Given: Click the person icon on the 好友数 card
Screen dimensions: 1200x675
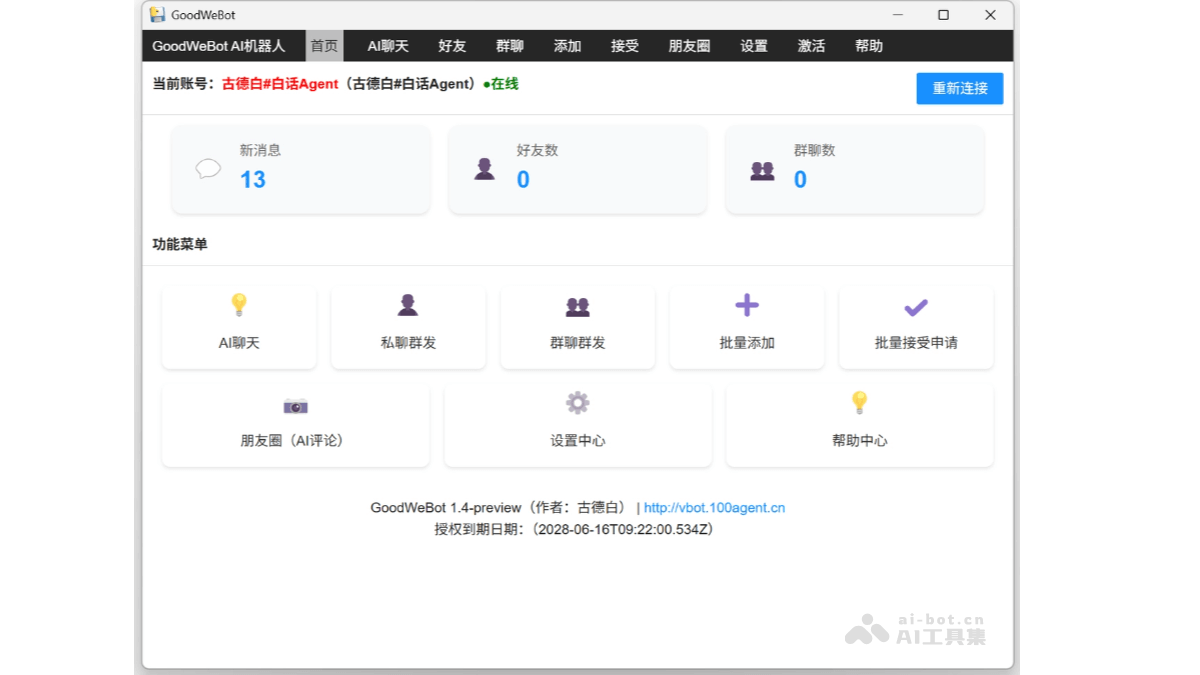Looking at the screenshot, I should click(x=484, y=167).
